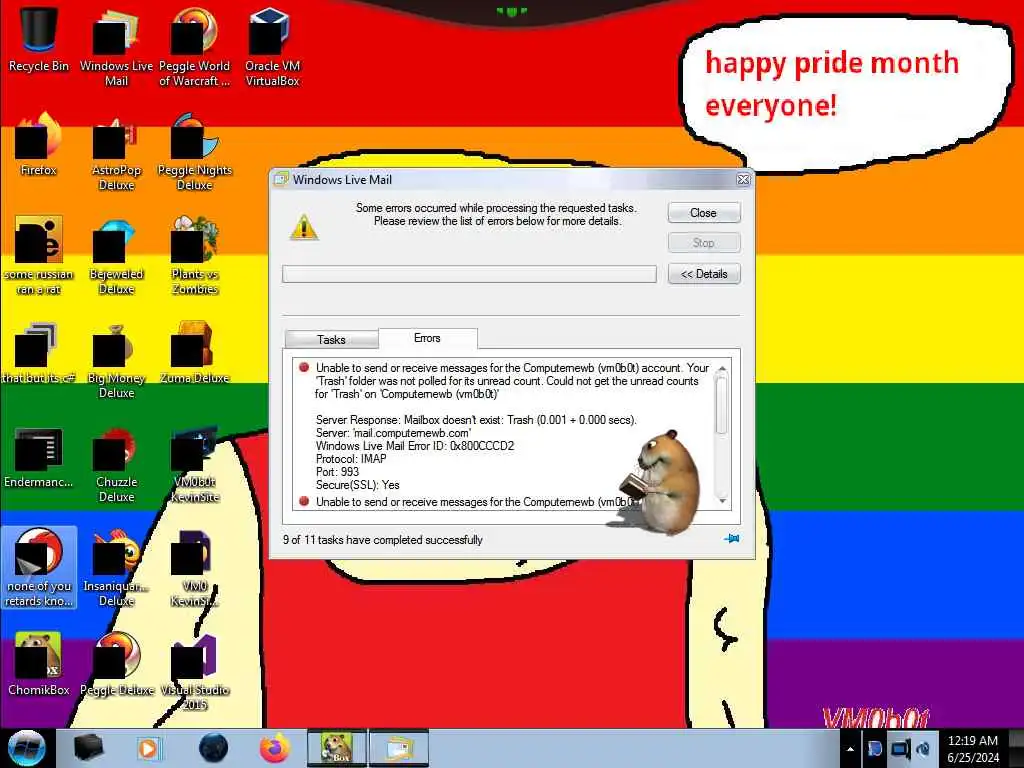Select the 'that but its c#' icon
The height and width of the screenshot is (768, 1024).
pos(39,353)
